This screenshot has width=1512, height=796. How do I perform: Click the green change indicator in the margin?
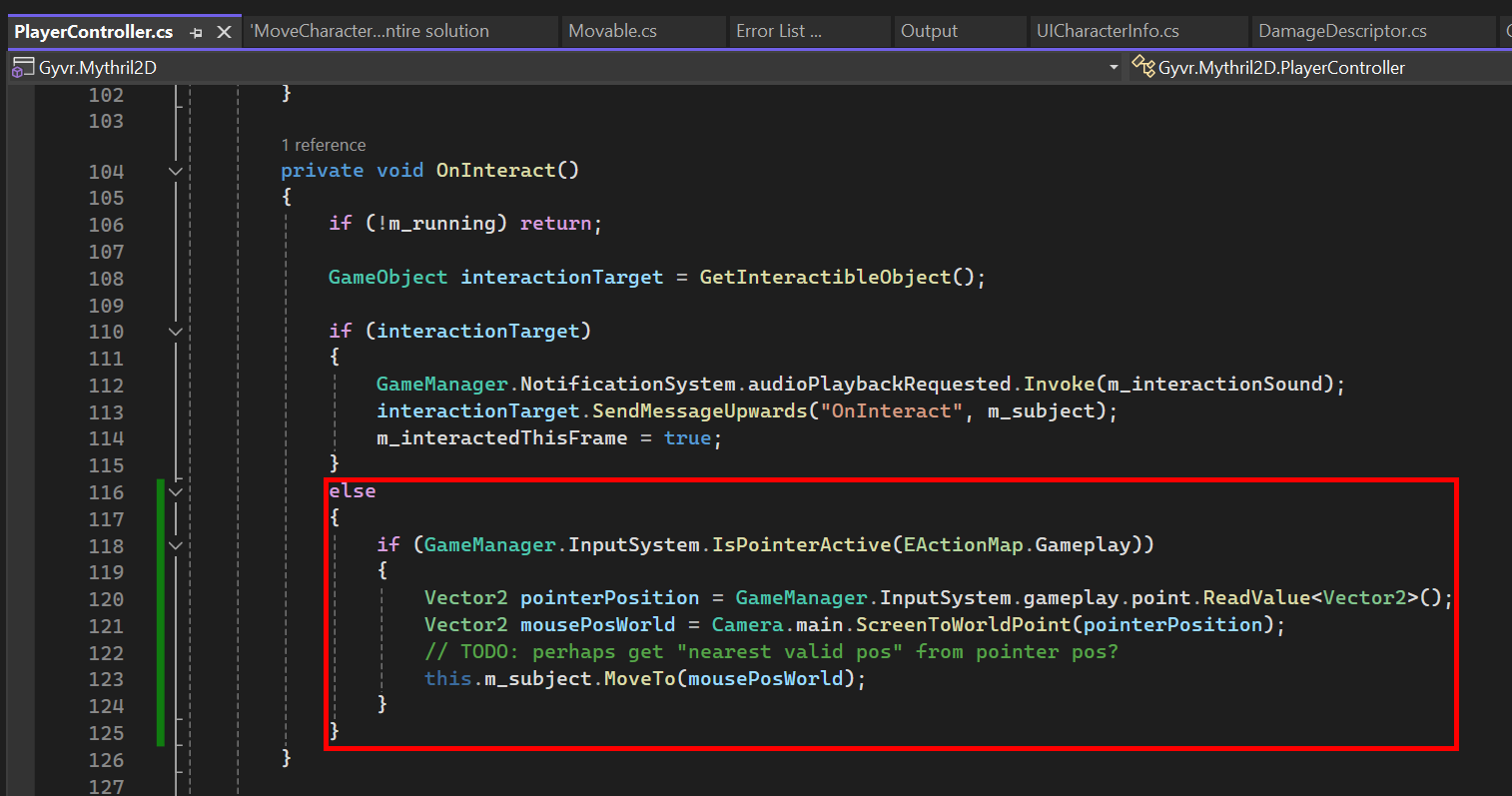[161, 609]
